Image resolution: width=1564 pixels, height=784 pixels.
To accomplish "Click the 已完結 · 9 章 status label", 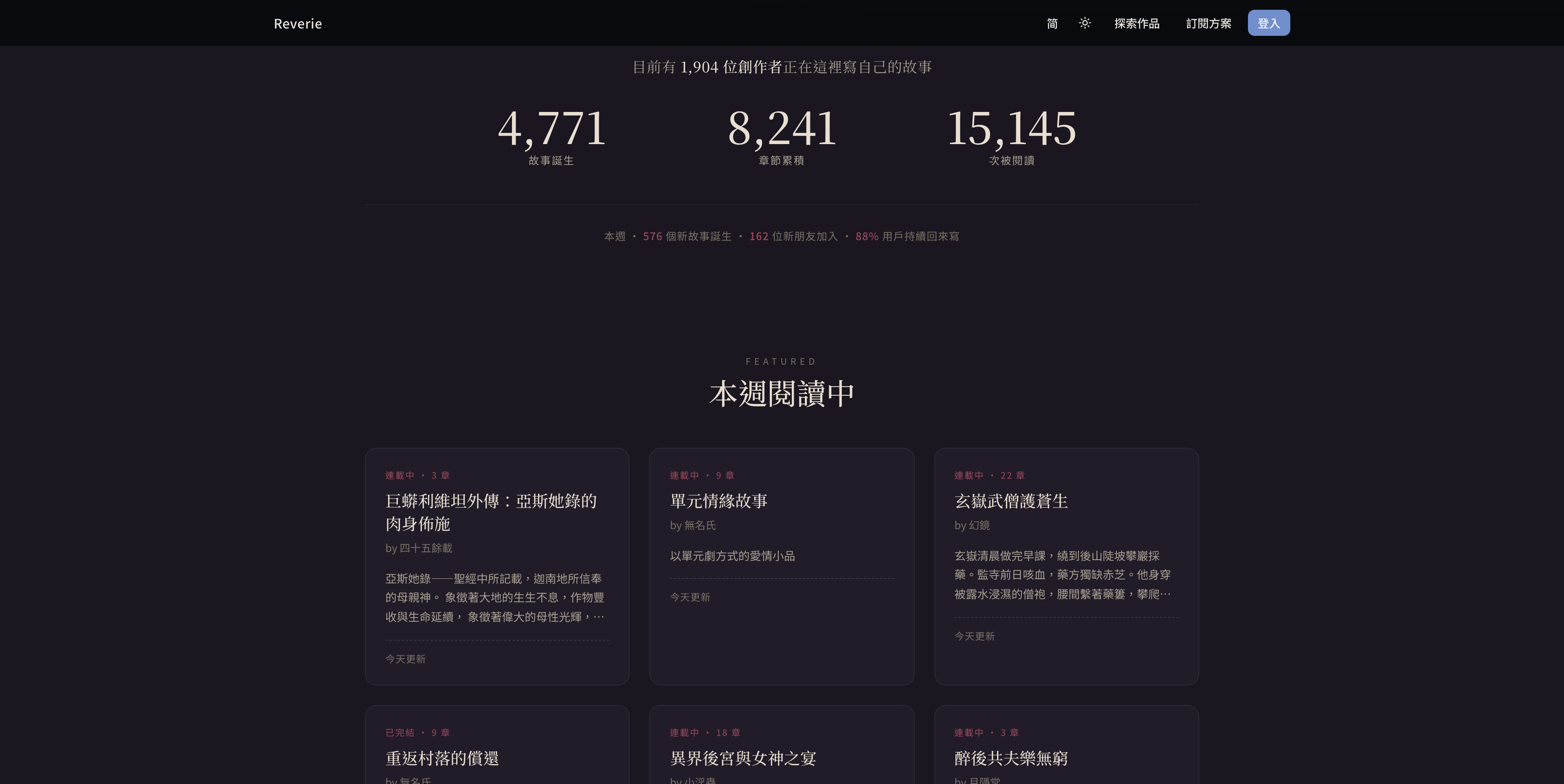I will (418, 732).
